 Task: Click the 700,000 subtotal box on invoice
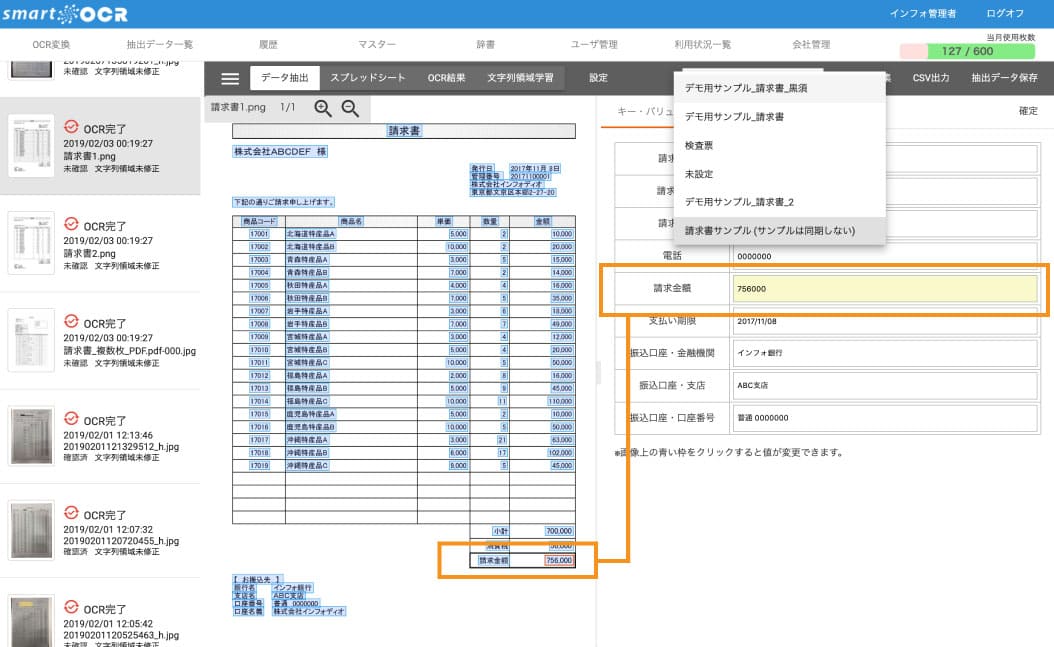point(559,531)
